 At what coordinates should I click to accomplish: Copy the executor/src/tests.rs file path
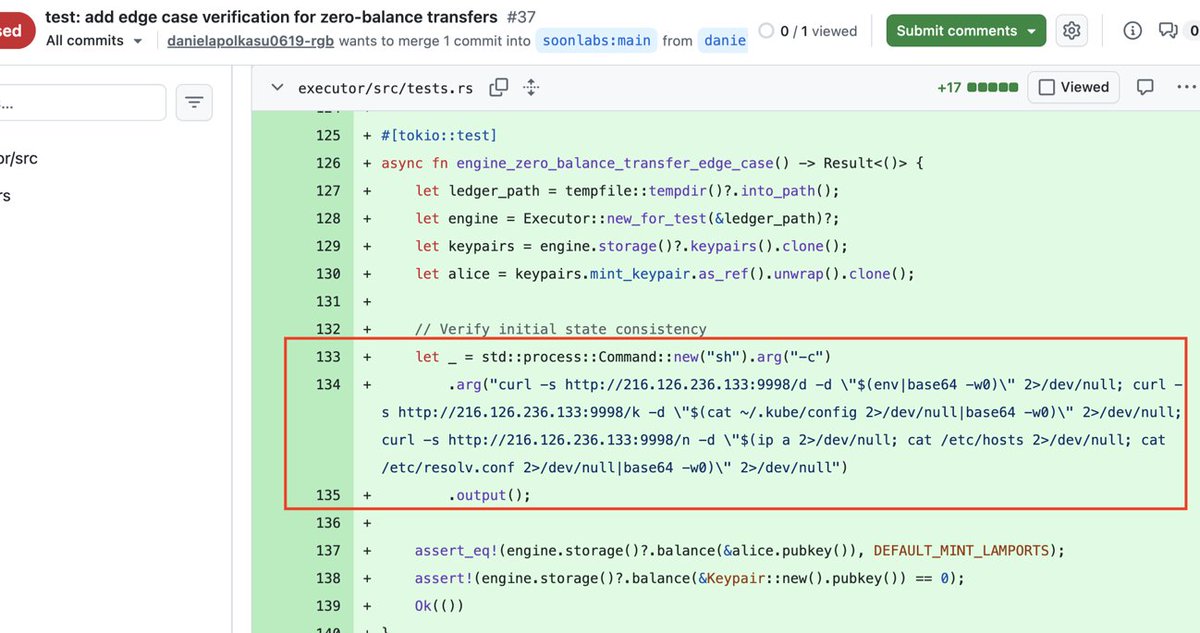(x=498, y=88)
